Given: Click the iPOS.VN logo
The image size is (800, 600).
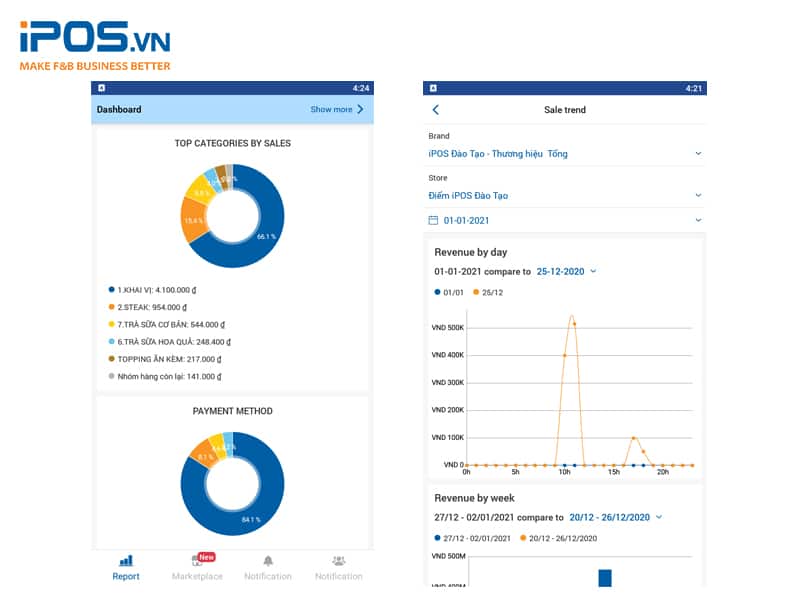Looking at the screenshot, I should [95, 42].
